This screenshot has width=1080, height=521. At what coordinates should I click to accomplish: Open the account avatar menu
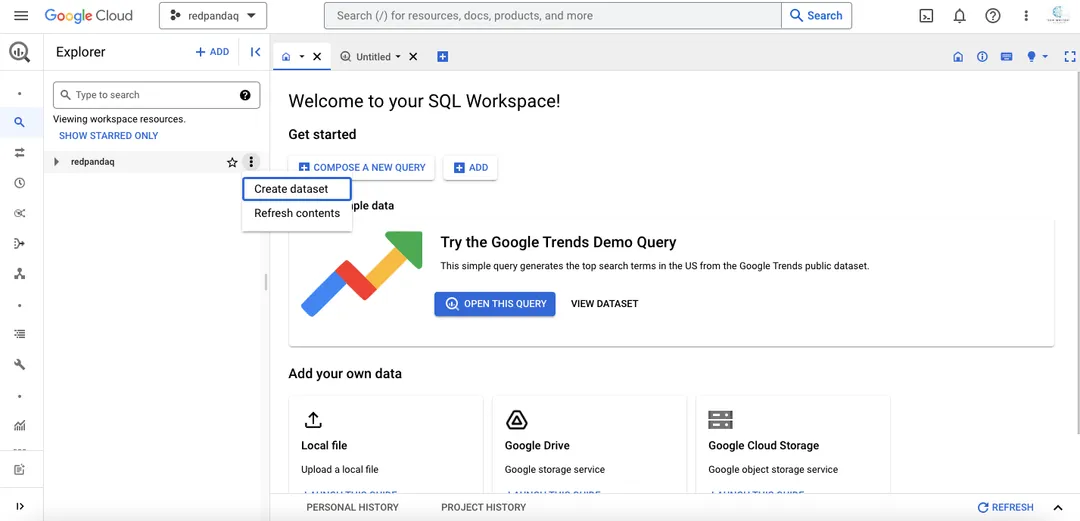pos(1059,16)
